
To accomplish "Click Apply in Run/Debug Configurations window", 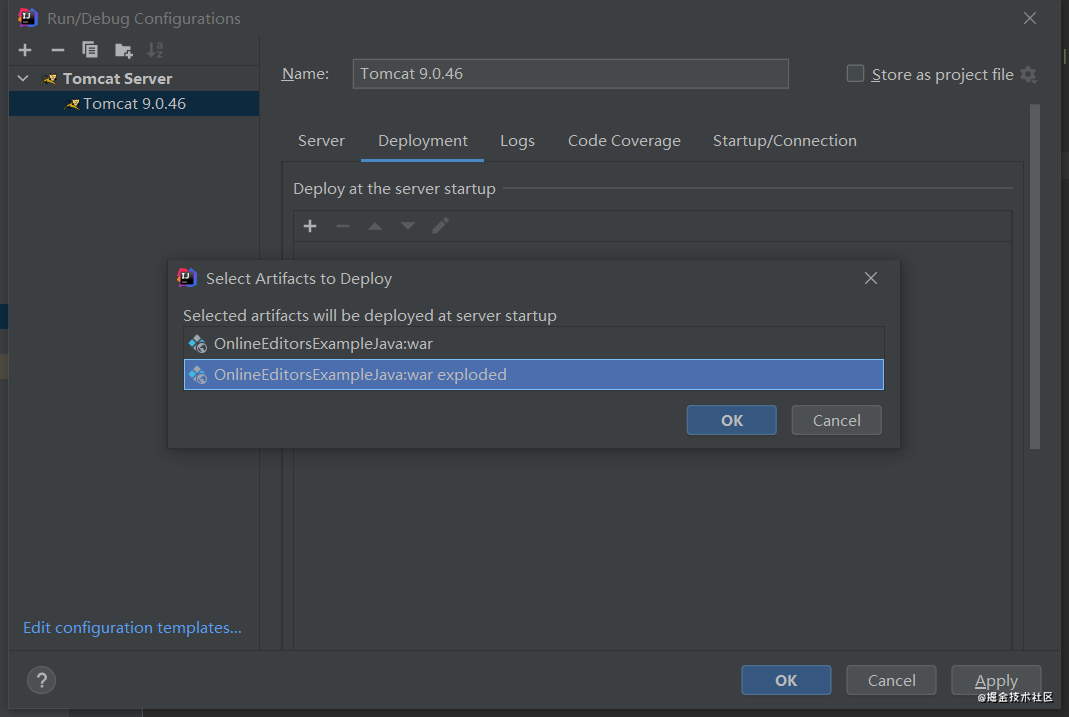I will pyautogui.click(x=996, y=680).
